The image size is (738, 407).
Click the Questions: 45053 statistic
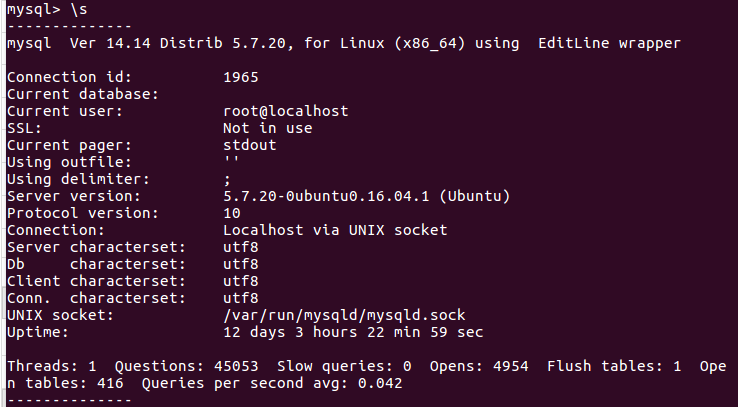186,366
